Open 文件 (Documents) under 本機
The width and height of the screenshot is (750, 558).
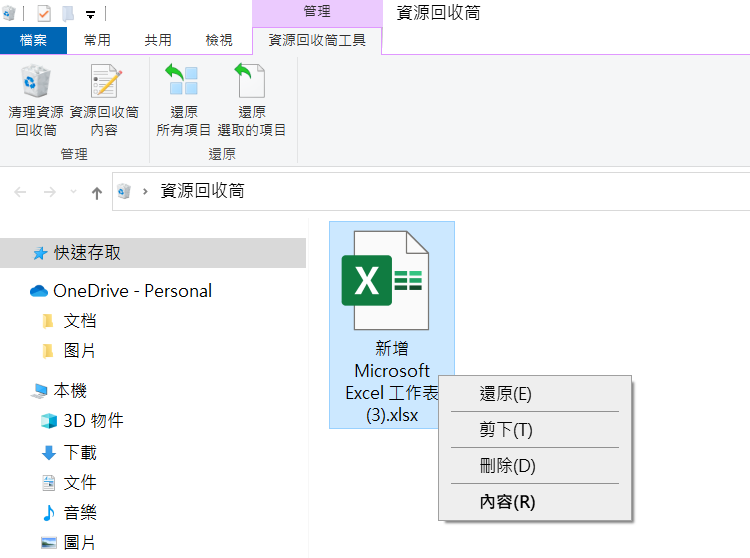coord(80,482)
